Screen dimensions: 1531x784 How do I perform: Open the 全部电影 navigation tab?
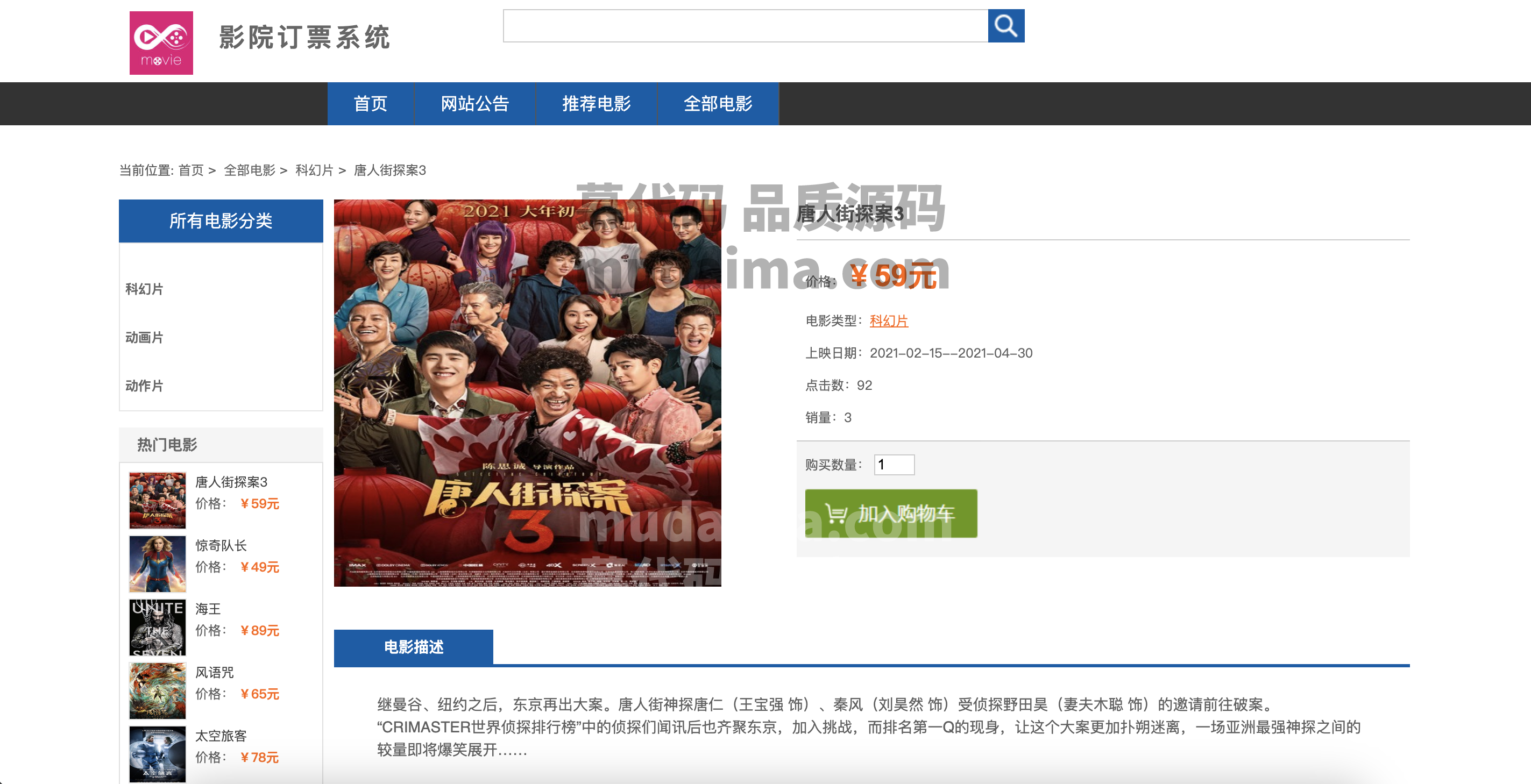point(718,103)
